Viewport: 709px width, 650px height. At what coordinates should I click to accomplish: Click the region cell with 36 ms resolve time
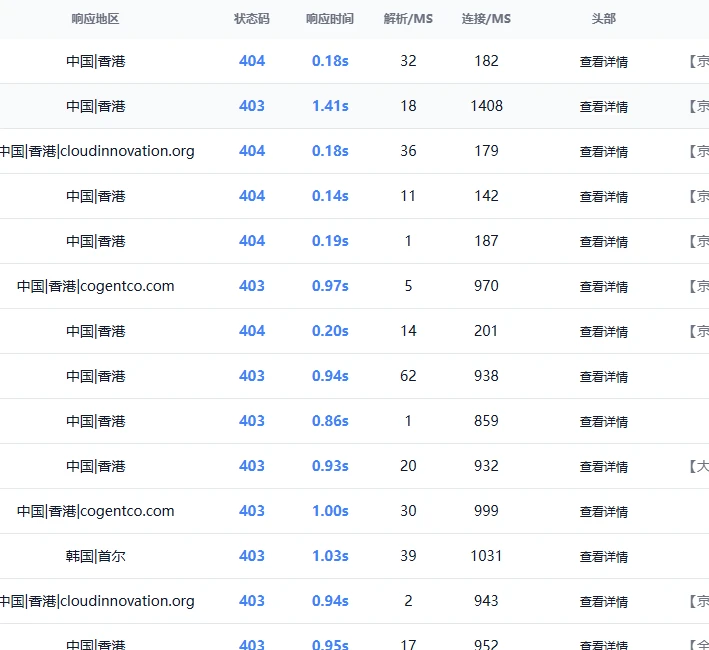(97, 151)
